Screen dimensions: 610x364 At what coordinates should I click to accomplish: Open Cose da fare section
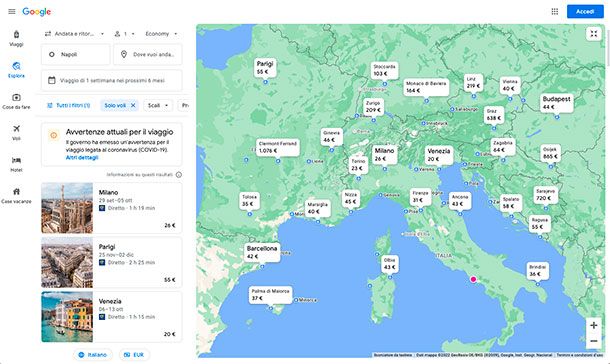tap(16, 101)
